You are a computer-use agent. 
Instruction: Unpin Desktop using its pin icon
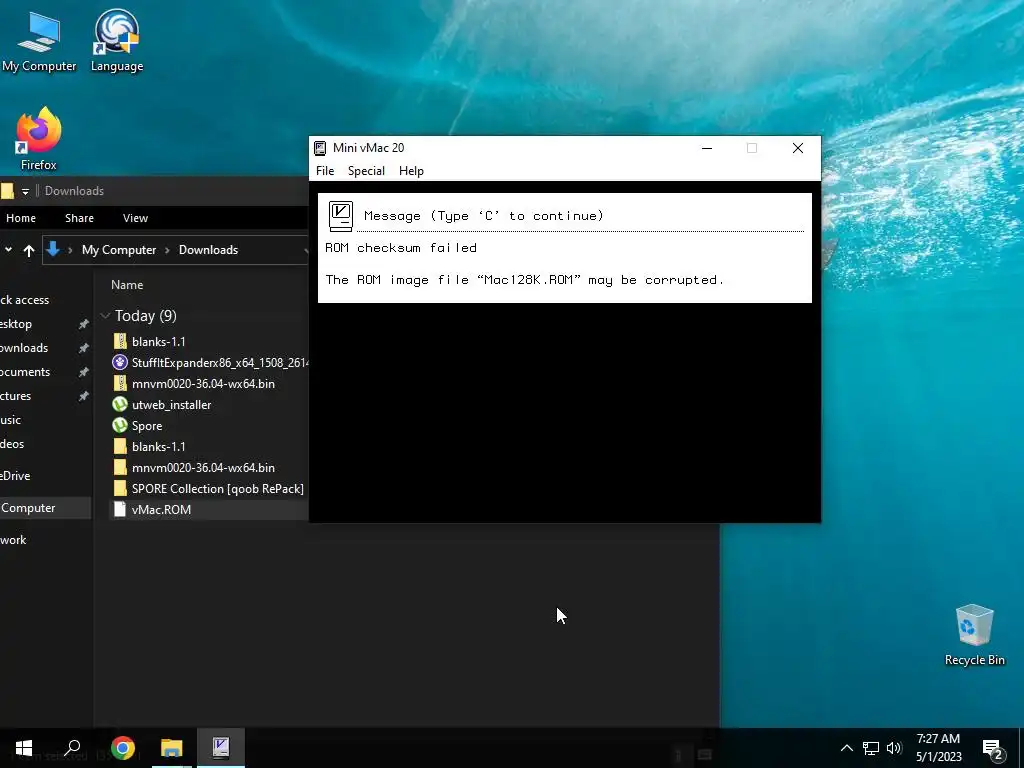pos(83,325)
